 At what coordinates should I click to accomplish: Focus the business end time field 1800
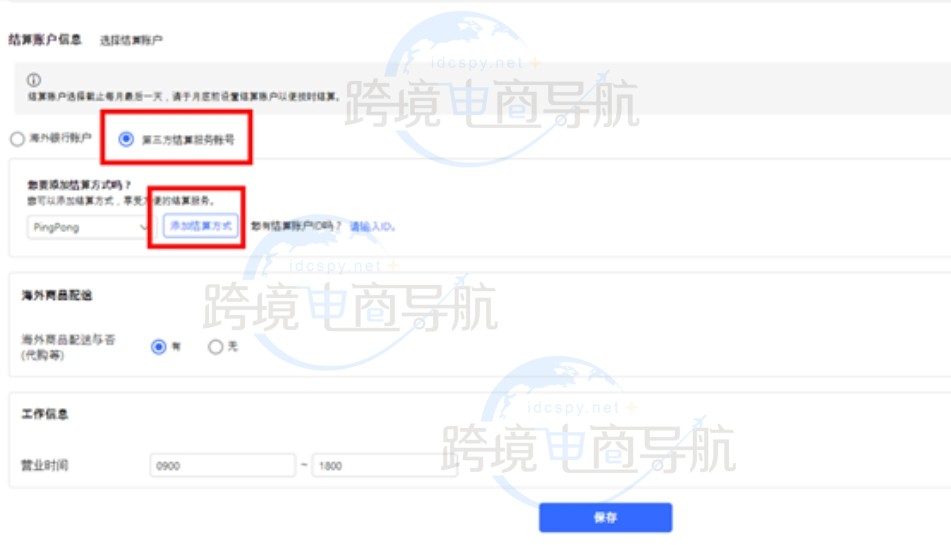385,466
